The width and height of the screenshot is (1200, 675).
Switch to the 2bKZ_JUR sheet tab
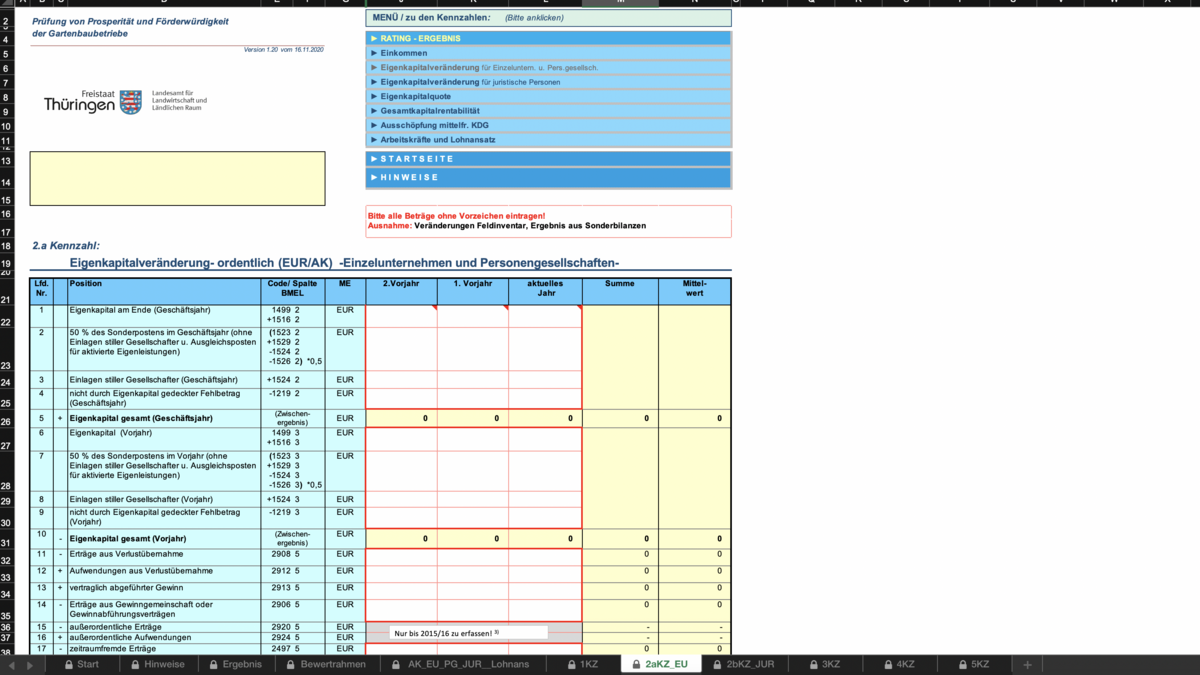(x=743, y=664)
